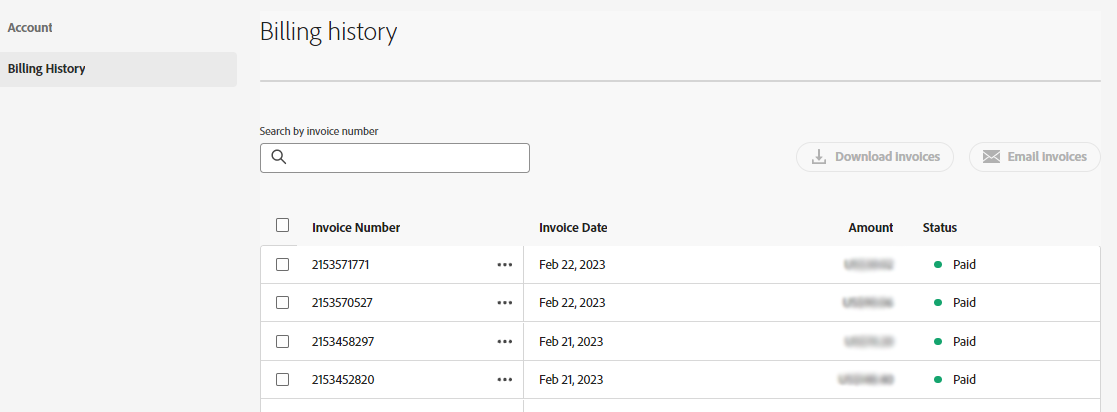Open more options for invoice 2153571771
Viewport: 1117px width, 412px height.
pos(504,265)
